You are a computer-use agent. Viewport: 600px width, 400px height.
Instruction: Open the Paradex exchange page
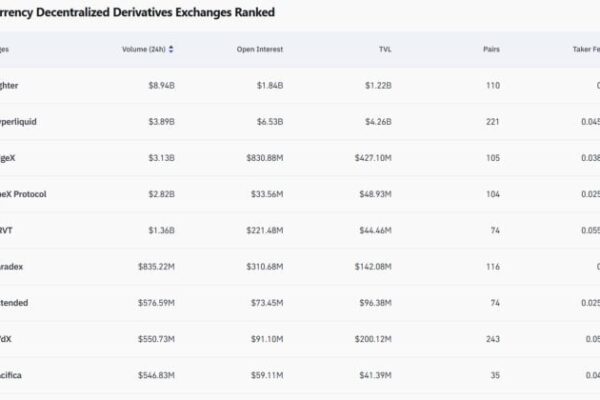17,267
